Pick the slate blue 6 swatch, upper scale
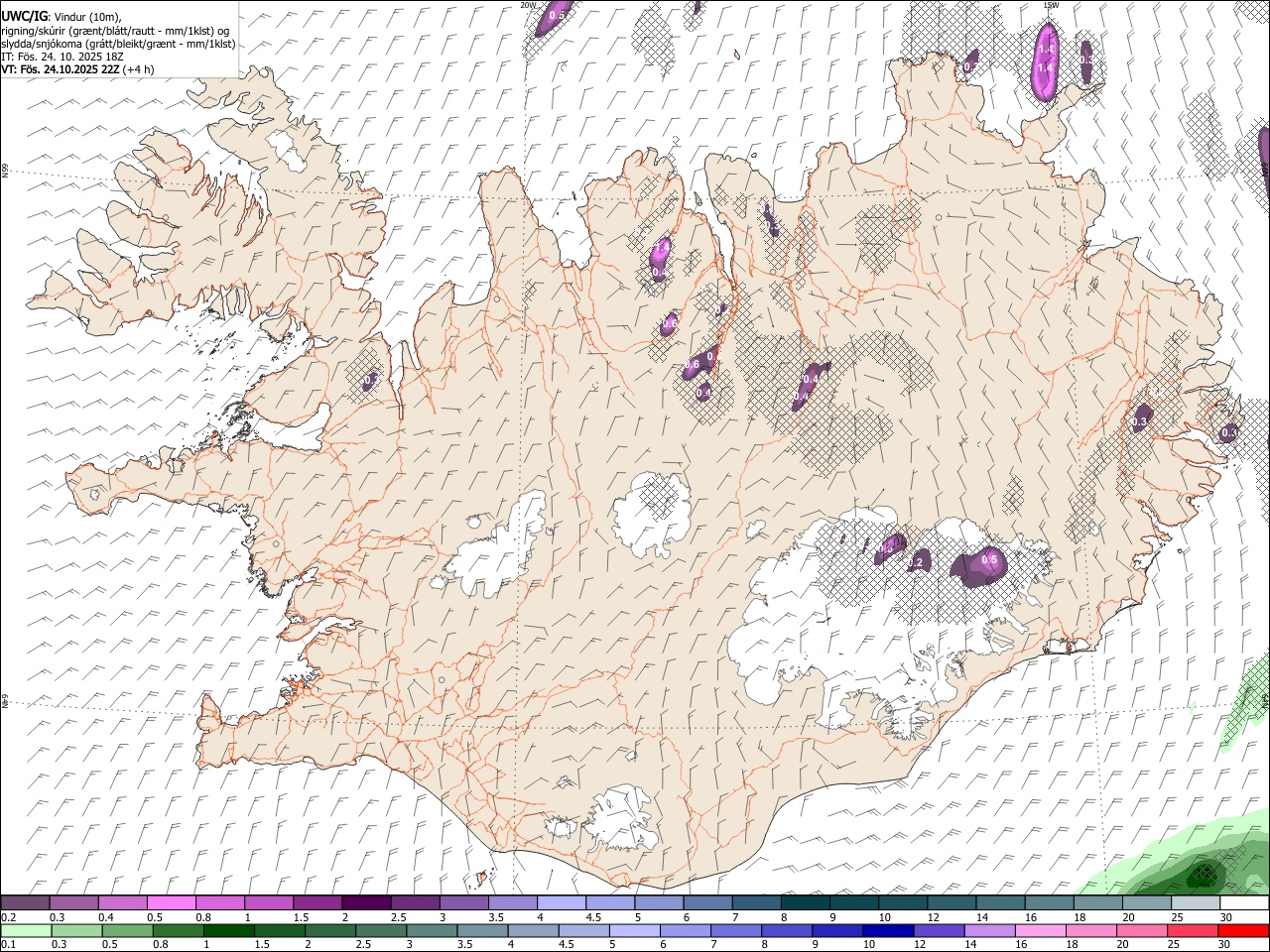The height and width of the screenshot is (952, 1270). pos(707,903)
